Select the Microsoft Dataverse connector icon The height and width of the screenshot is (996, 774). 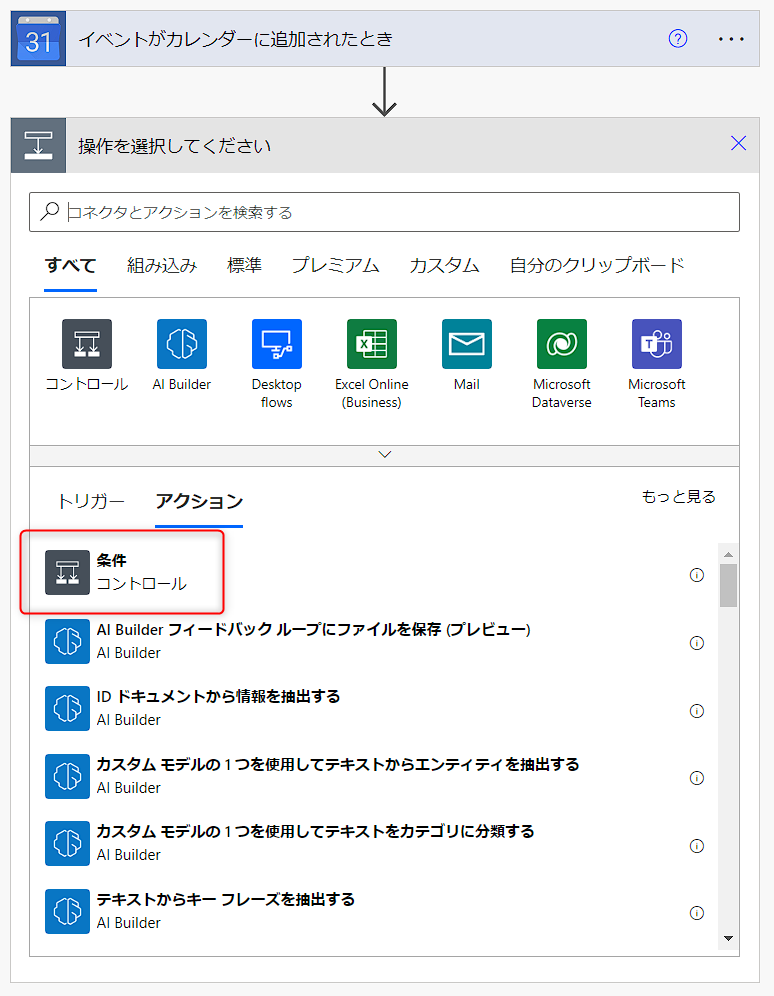click(x=562, y=344)
